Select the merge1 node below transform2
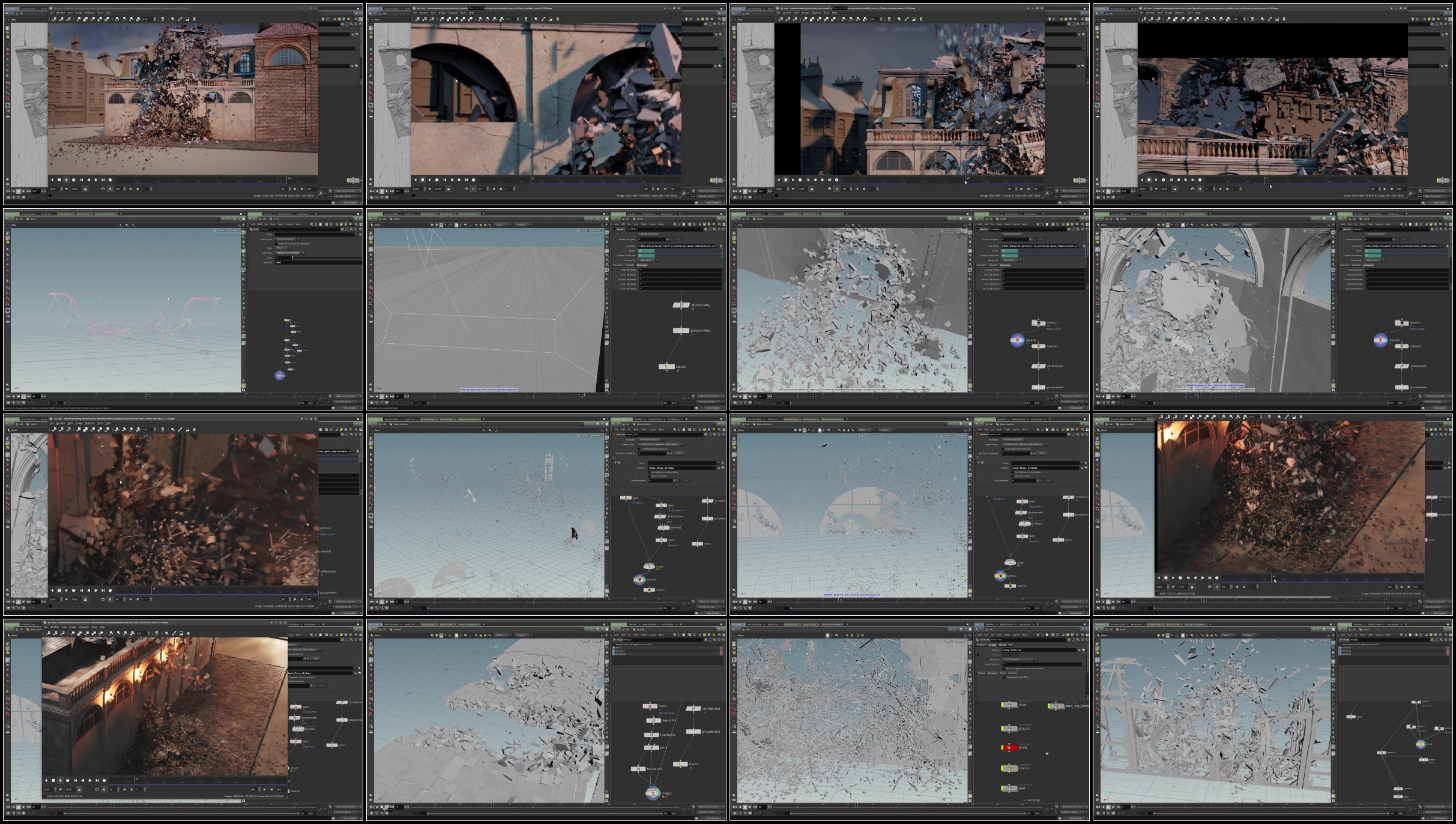This screenshot has height=824, width=1456. coord(653,793)
